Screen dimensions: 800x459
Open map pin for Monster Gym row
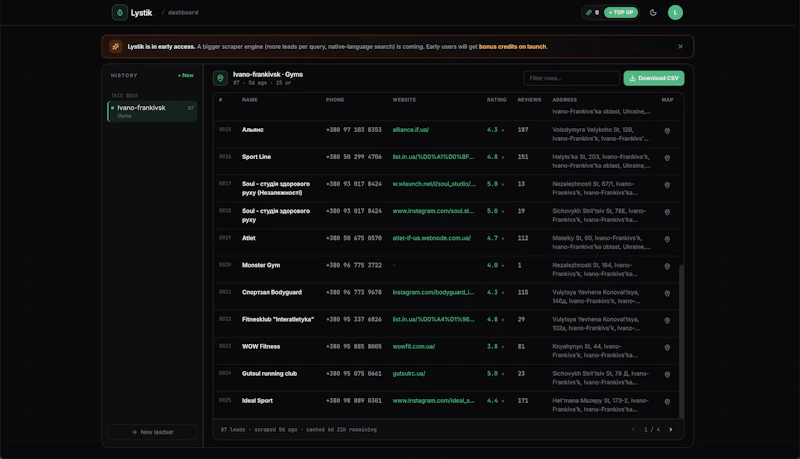tap(667, 266)
